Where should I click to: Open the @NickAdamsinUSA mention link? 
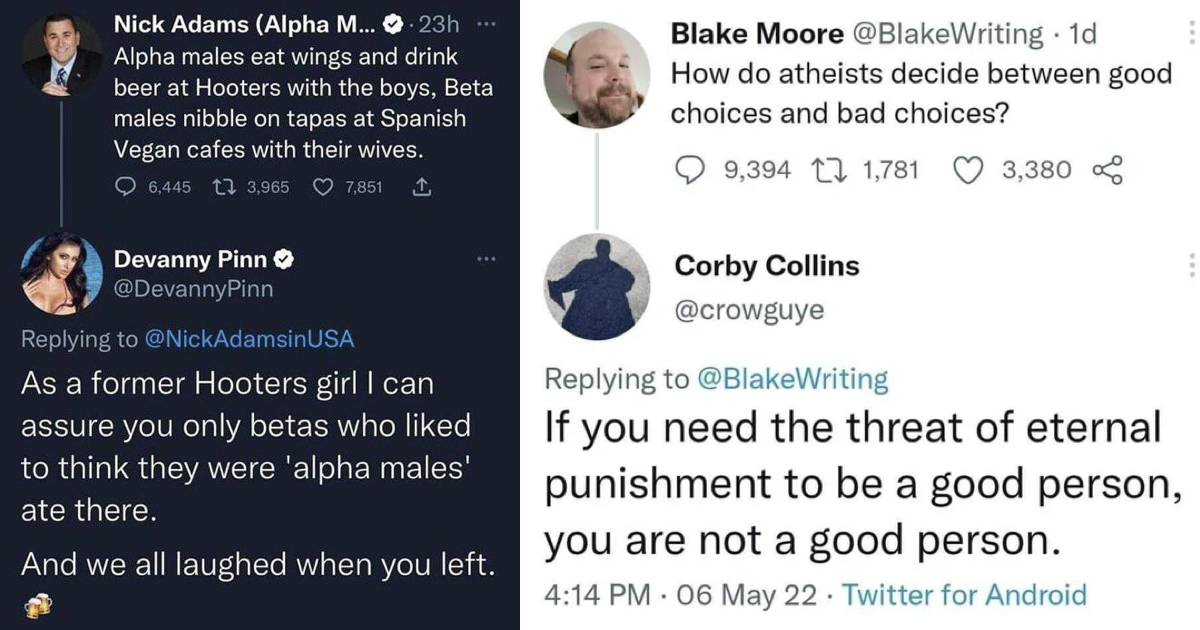click(250, 339)
